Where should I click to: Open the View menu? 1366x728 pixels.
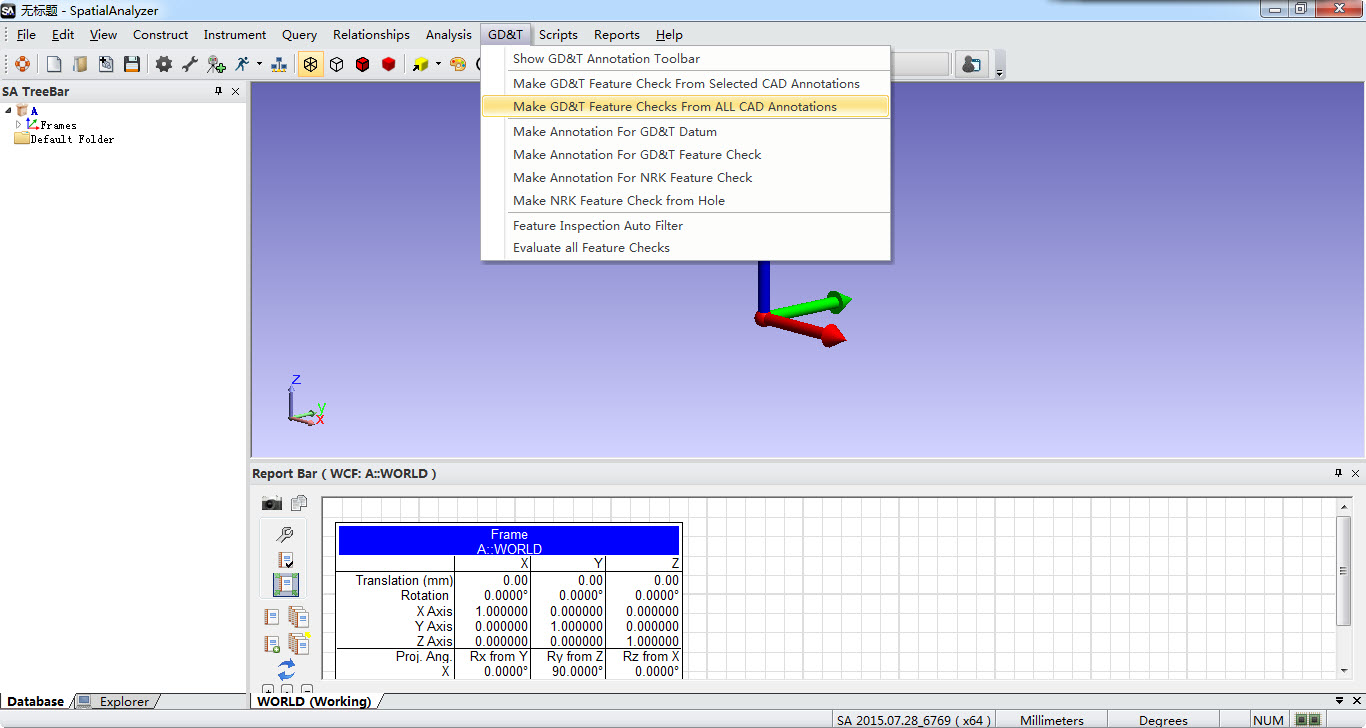click(103, 35)
